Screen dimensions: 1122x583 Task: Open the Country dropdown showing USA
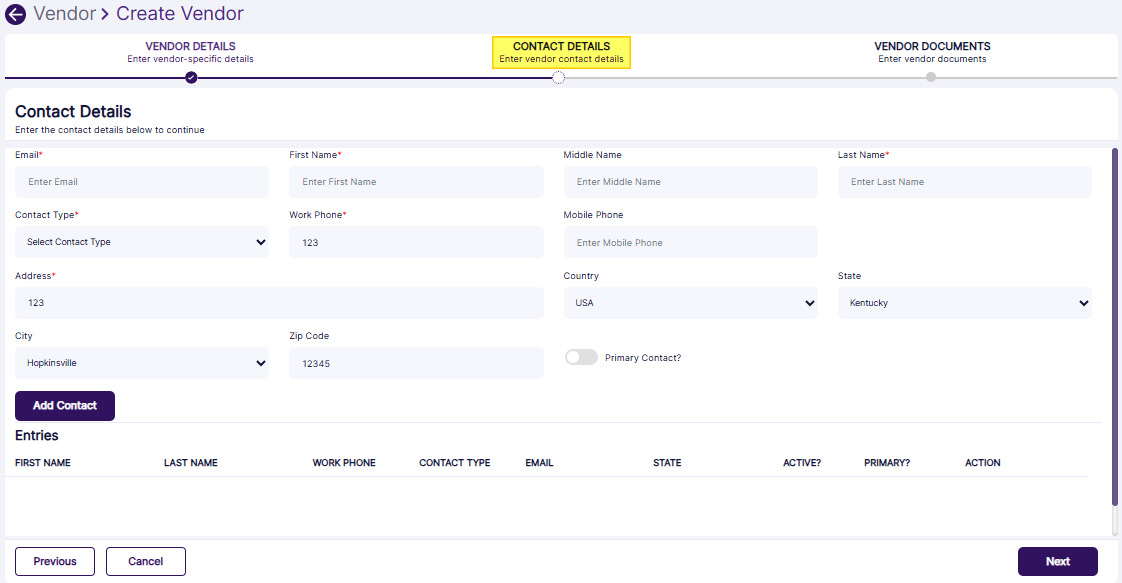(690, 302)
